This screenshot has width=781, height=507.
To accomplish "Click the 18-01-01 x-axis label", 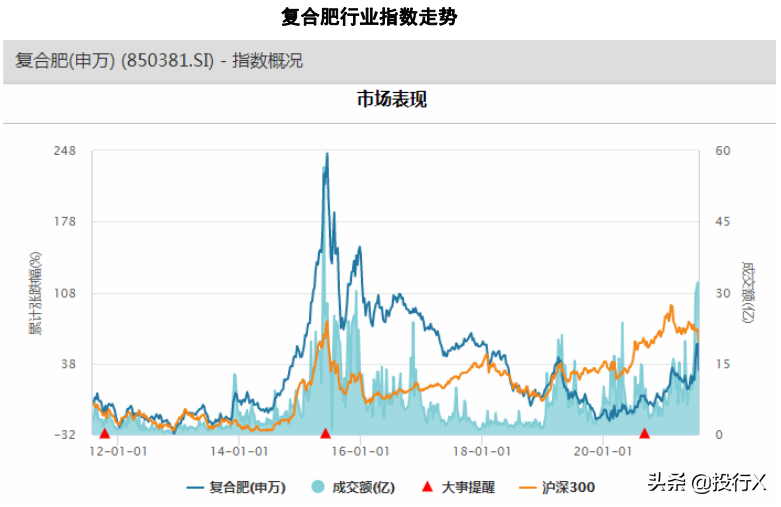I will [x=482, y=452].
